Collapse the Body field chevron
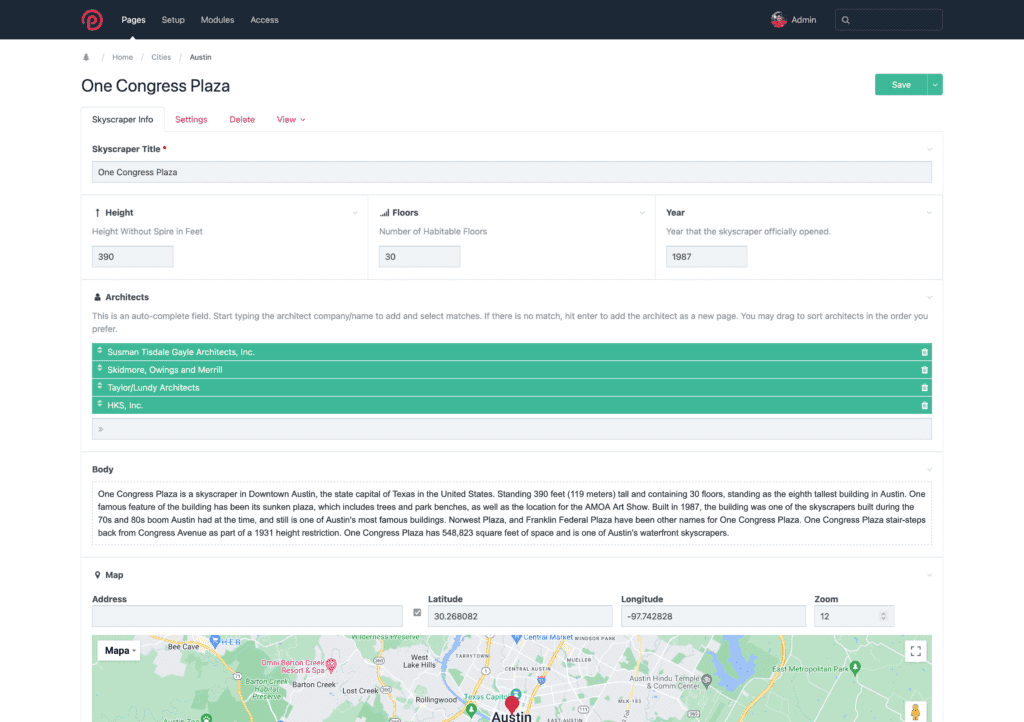The width and height of the screenshot is (1024, 722). tap(929, 470)
